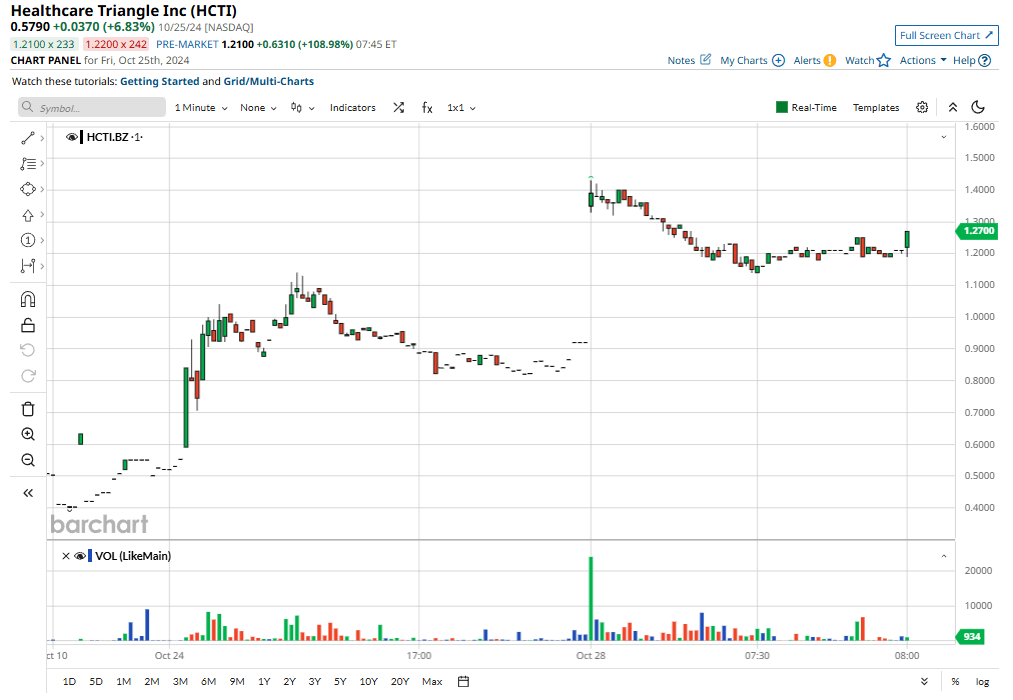Open the Getting Started tutorial link
1013x700 pixels.
coord(160,81)
